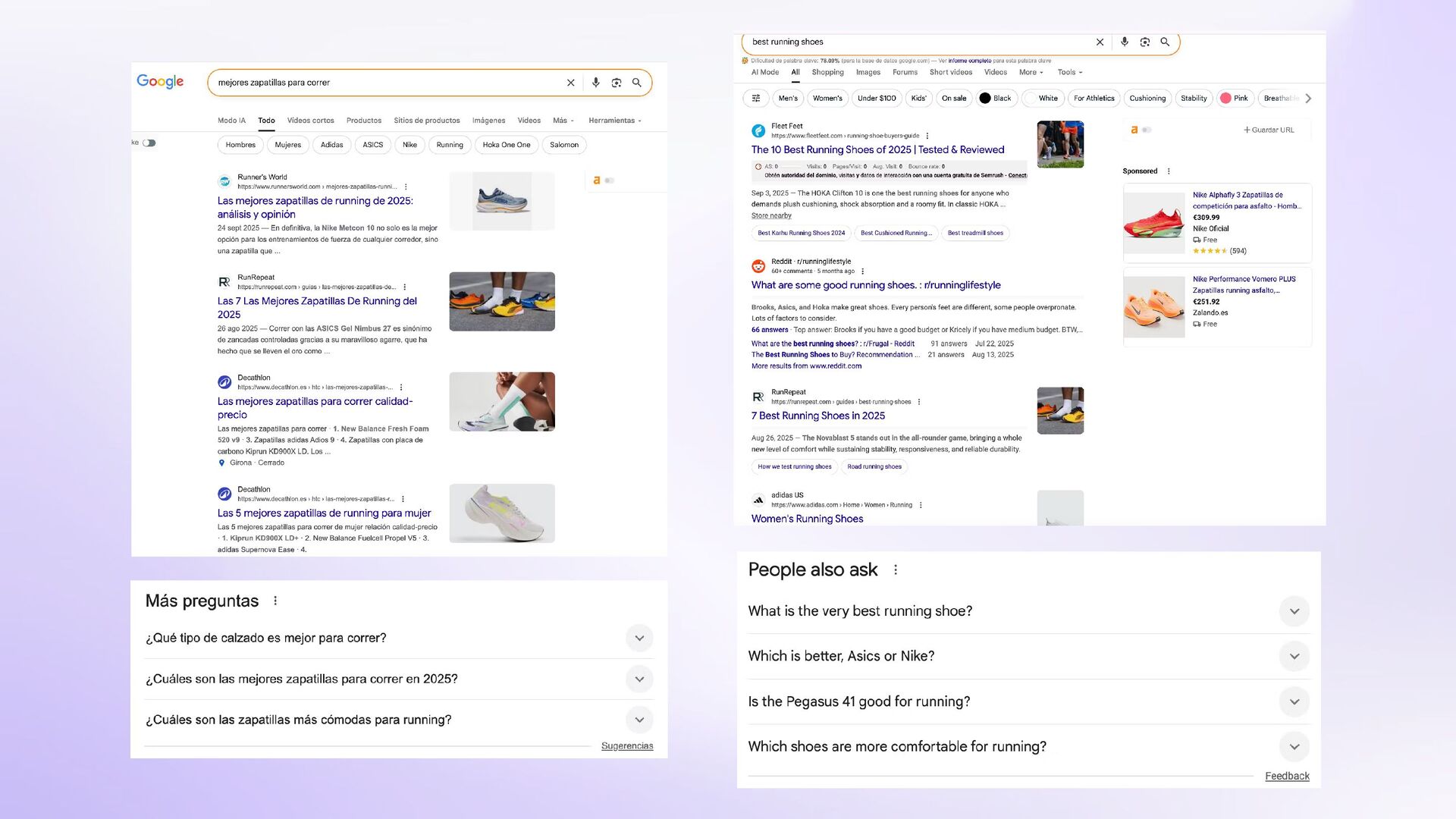Expand 'Which is better, Asics or Nike?'

pos(1294,657)
